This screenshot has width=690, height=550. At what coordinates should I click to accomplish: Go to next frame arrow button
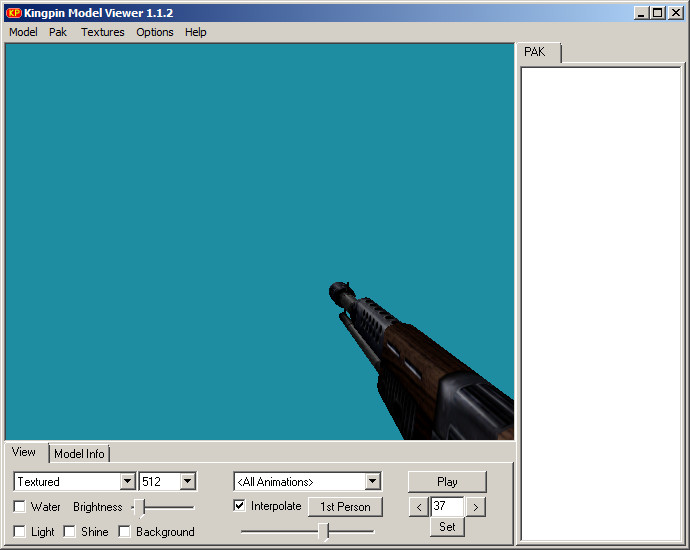[x=476, y=507]
